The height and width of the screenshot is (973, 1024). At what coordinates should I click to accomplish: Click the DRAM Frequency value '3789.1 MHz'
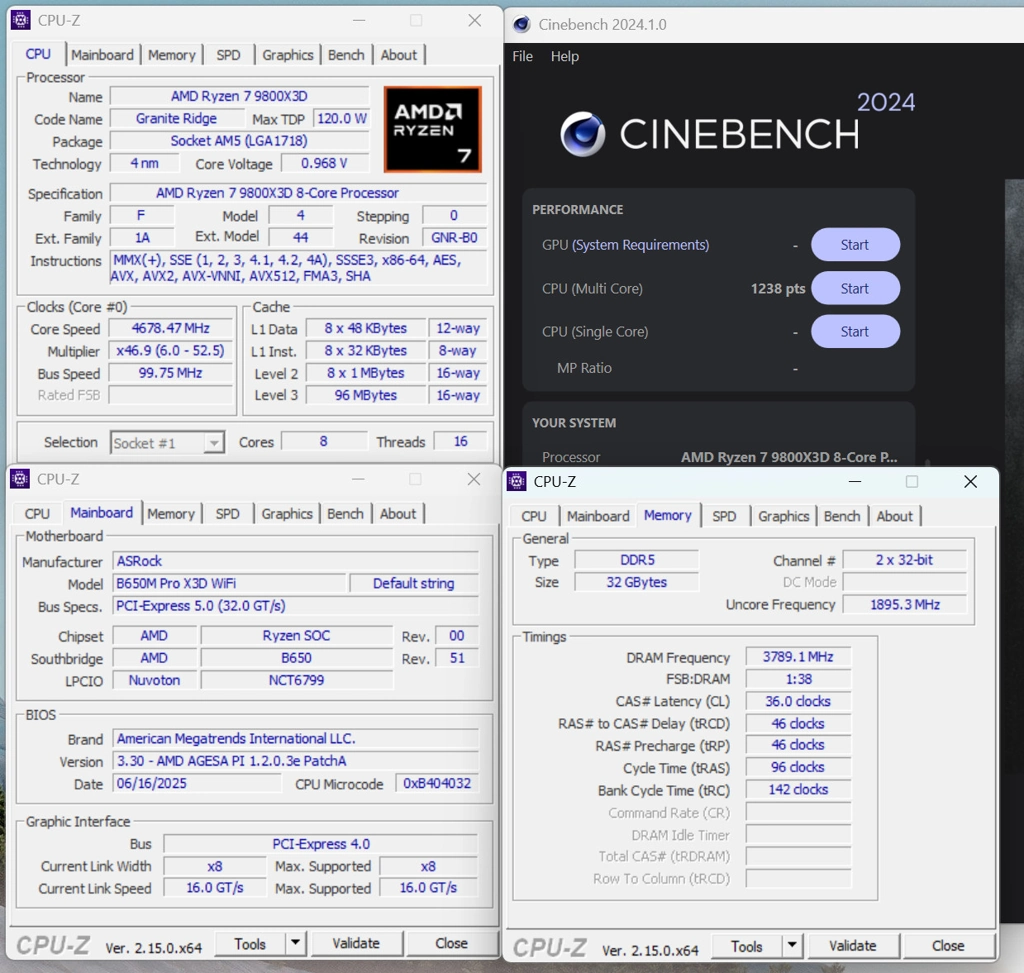(798, 656)
